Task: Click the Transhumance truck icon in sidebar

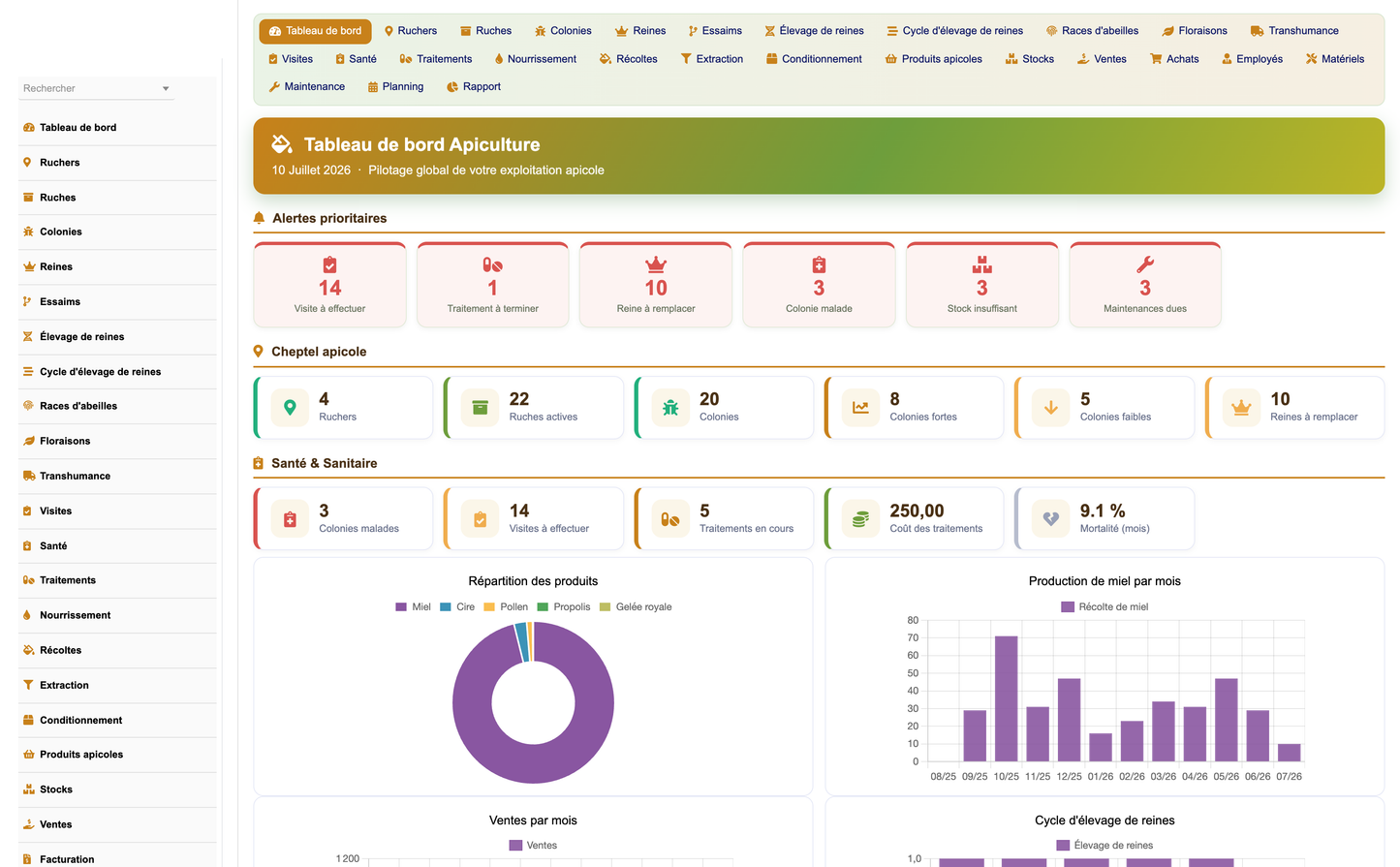Action: click(x=28, y=476)
